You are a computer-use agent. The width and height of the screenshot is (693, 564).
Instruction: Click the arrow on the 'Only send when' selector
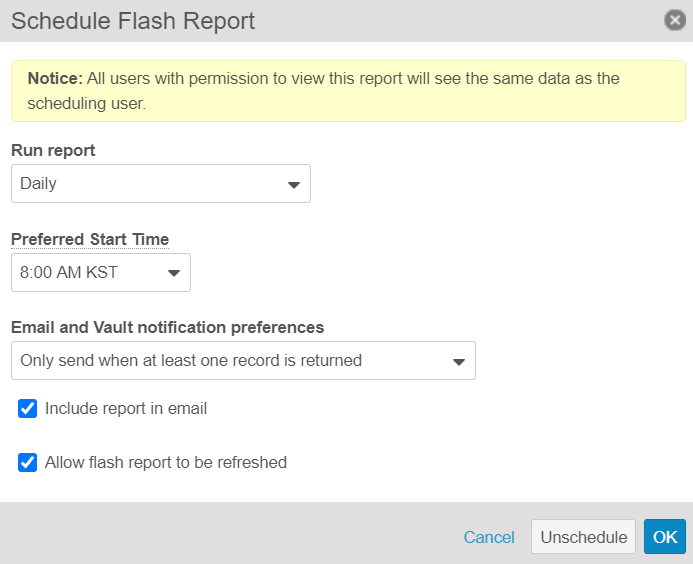click(458, 361)
